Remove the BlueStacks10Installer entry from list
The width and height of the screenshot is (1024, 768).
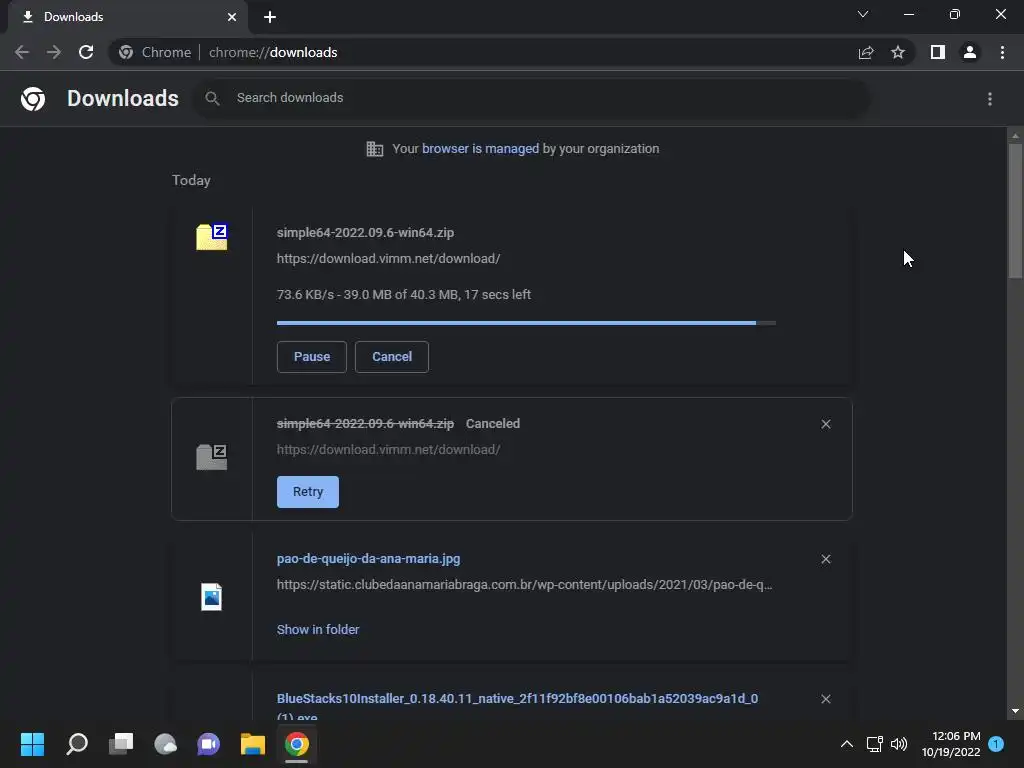826,699
